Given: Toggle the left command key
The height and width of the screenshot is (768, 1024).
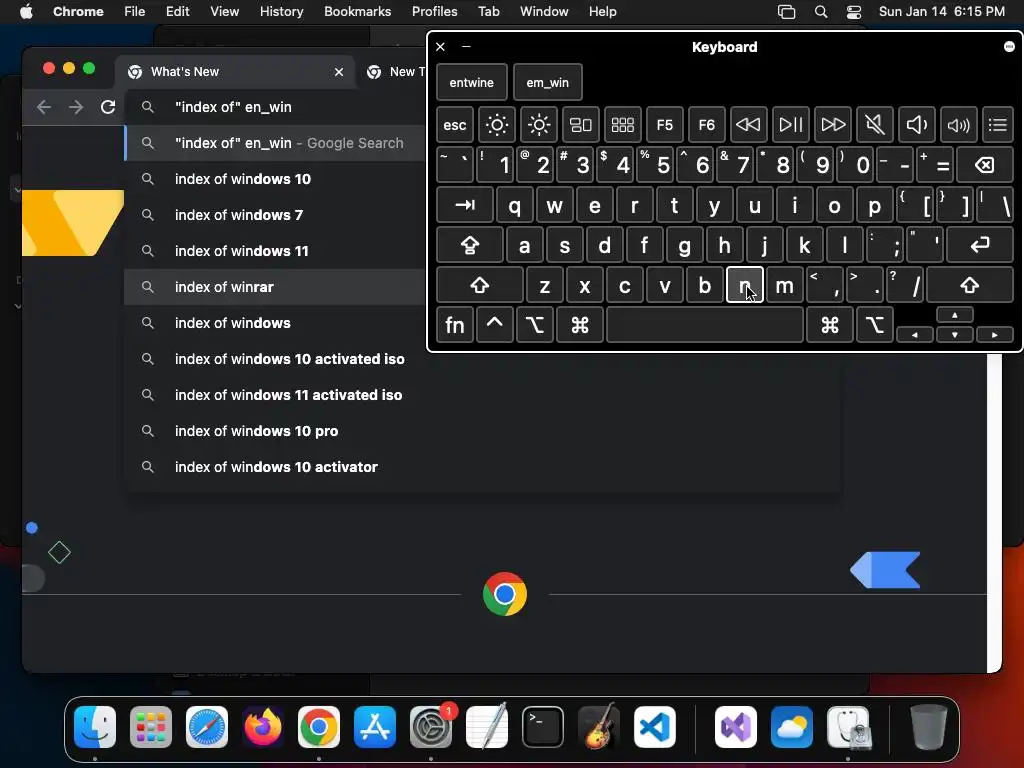Looking at the screenshot, I should 580,325.
